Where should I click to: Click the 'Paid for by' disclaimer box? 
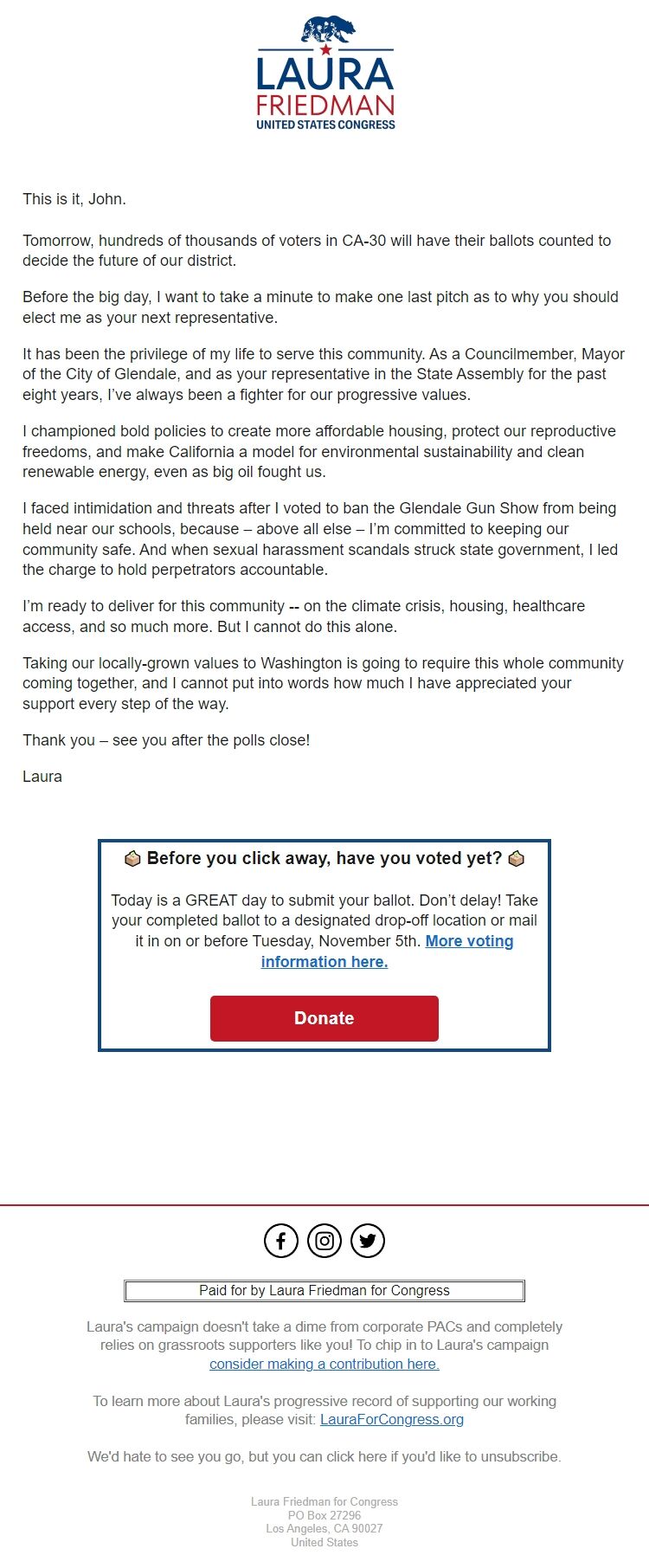coord(324,1290)
